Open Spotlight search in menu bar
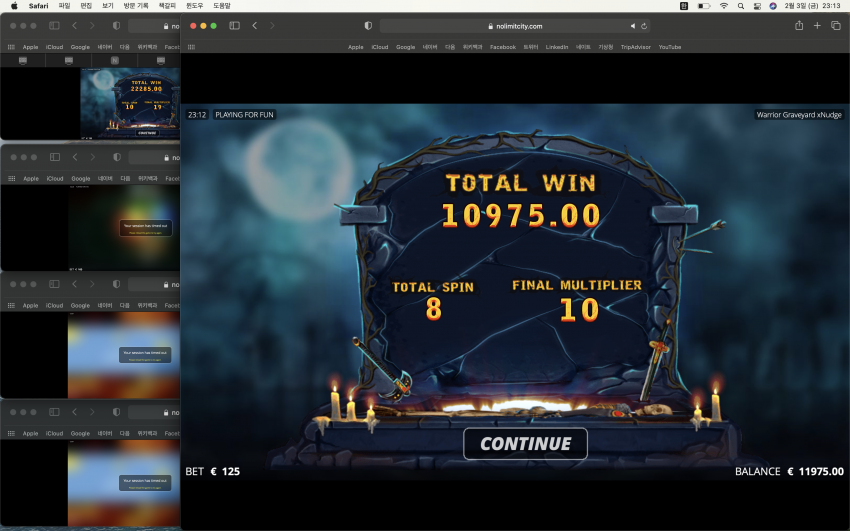 [x=740, y=5]
